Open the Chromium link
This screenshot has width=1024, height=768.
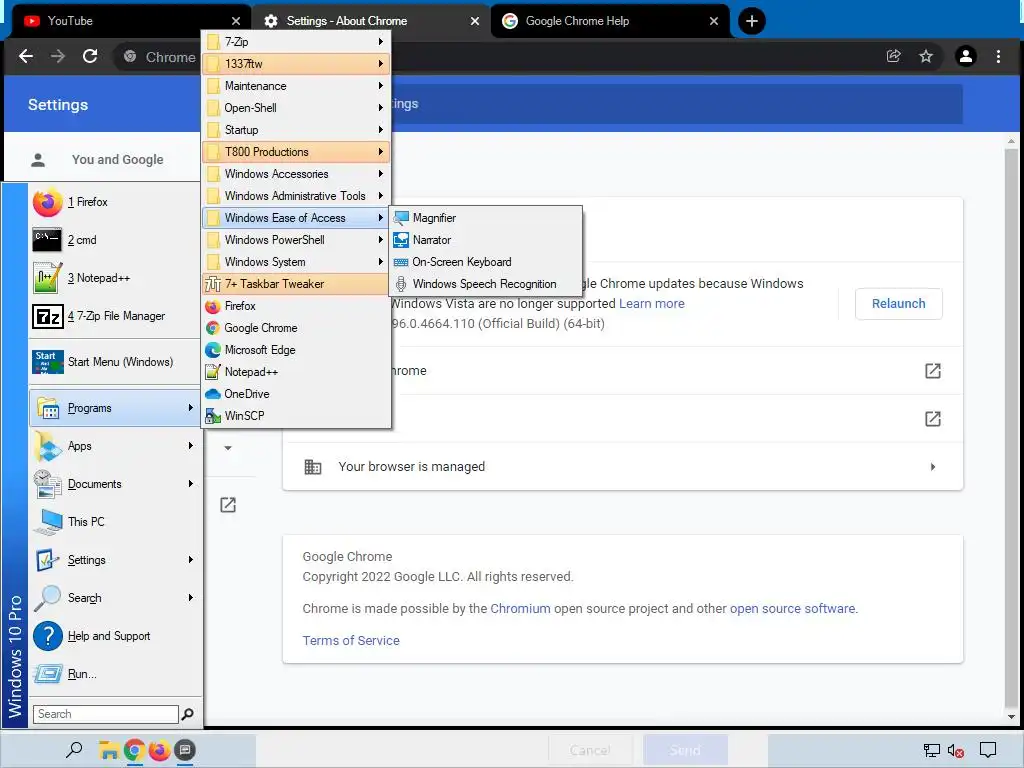tap(520, 609)
